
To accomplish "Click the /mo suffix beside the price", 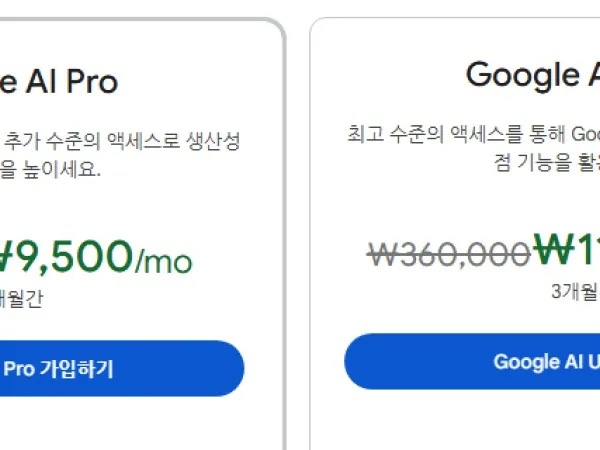I will tap(163, 262).
